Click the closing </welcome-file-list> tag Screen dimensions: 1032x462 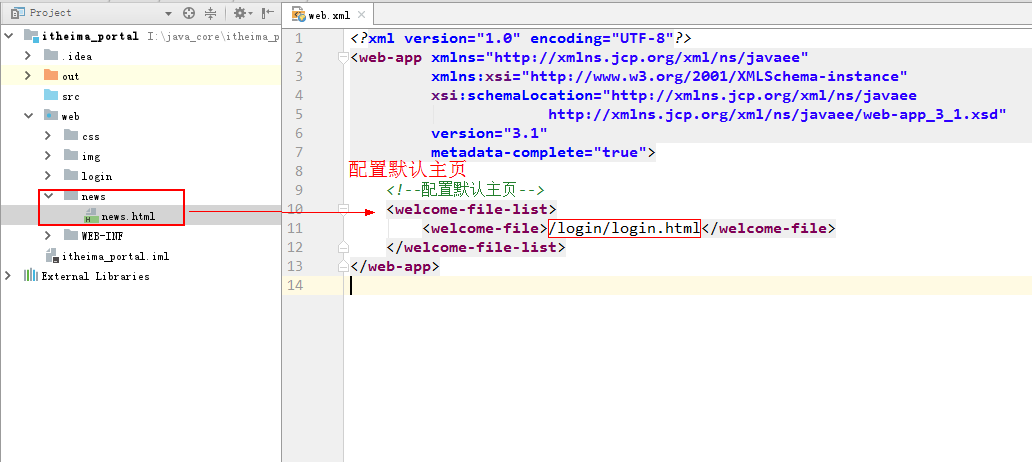(476, 247)
